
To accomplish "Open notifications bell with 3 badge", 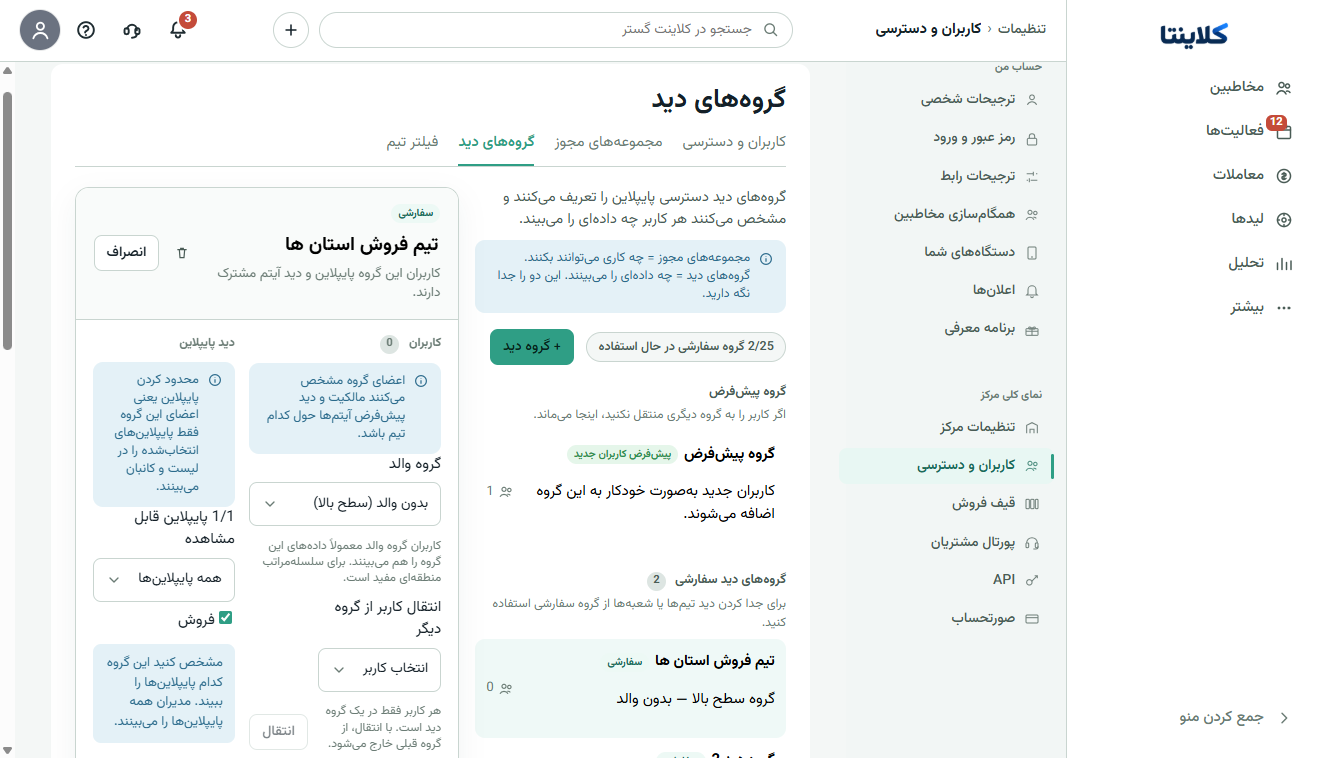I will 178,30.
